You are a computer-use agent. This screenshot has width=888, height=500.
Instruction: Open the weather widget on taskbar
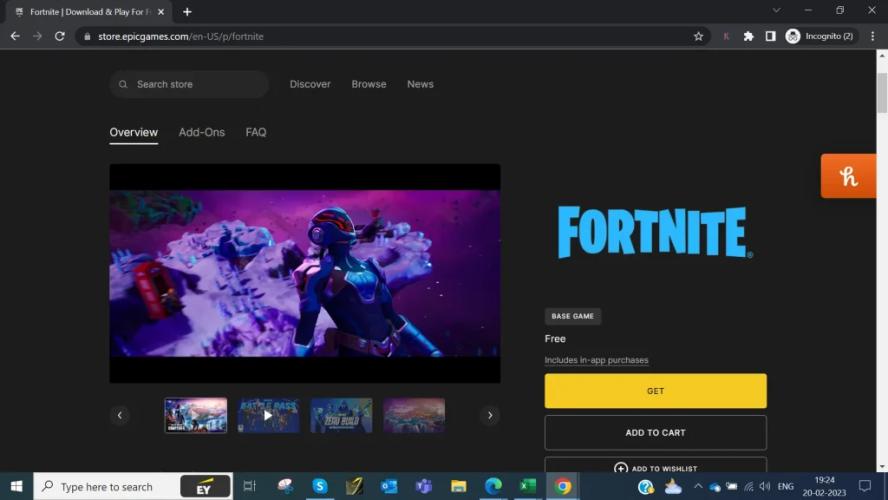673,486
